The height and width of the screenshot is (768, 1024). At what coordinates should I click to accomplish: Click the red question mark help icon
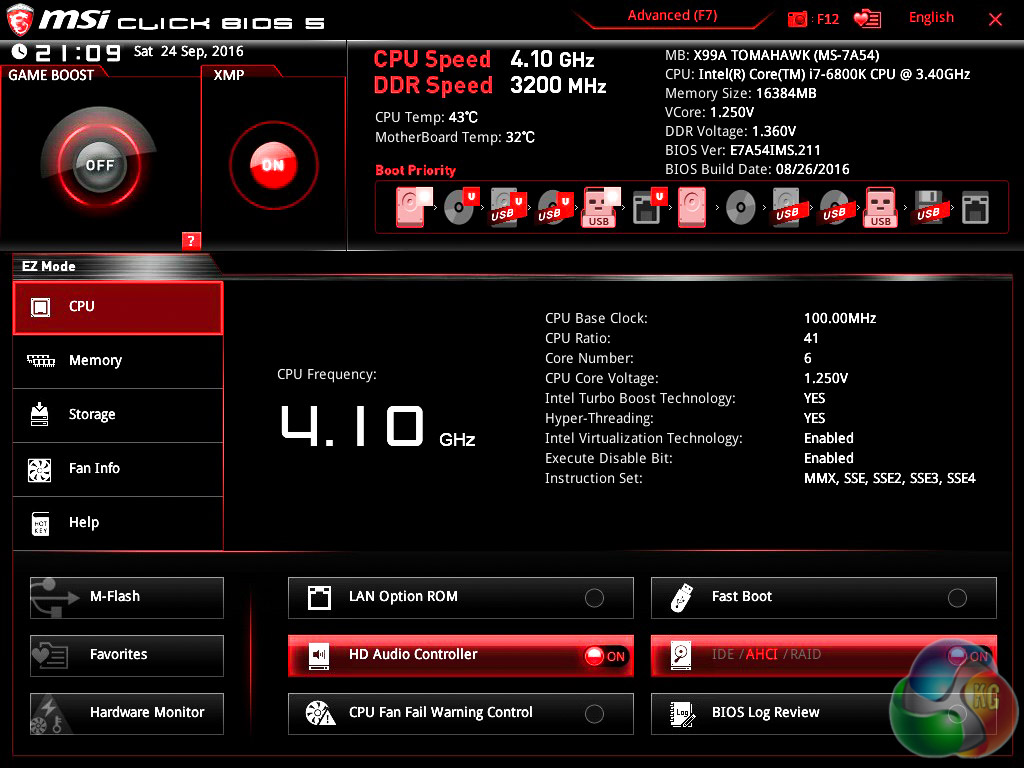[x=191, y=240]
